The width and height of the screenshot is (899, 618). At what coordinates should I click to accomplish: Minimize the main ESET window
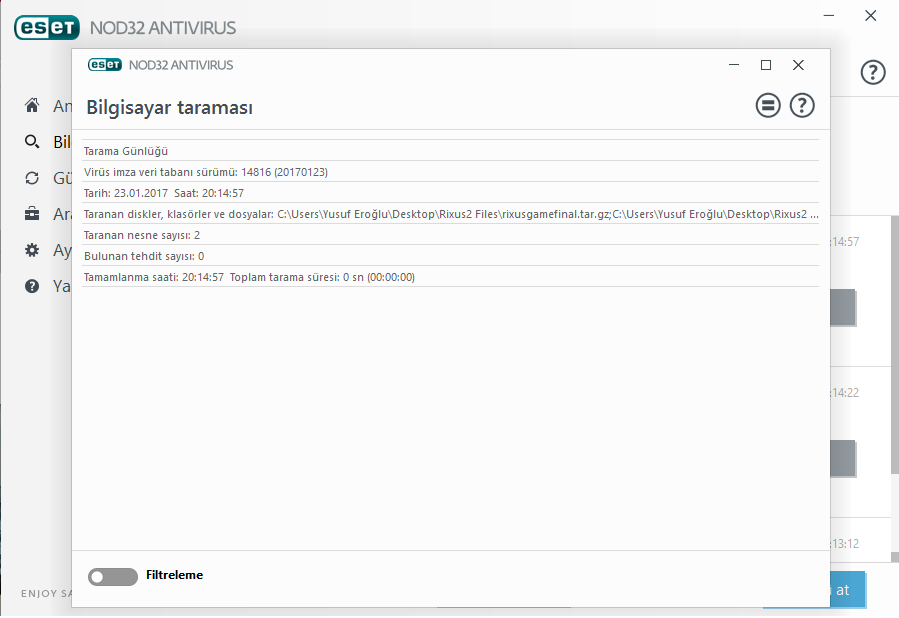(828, 15)
